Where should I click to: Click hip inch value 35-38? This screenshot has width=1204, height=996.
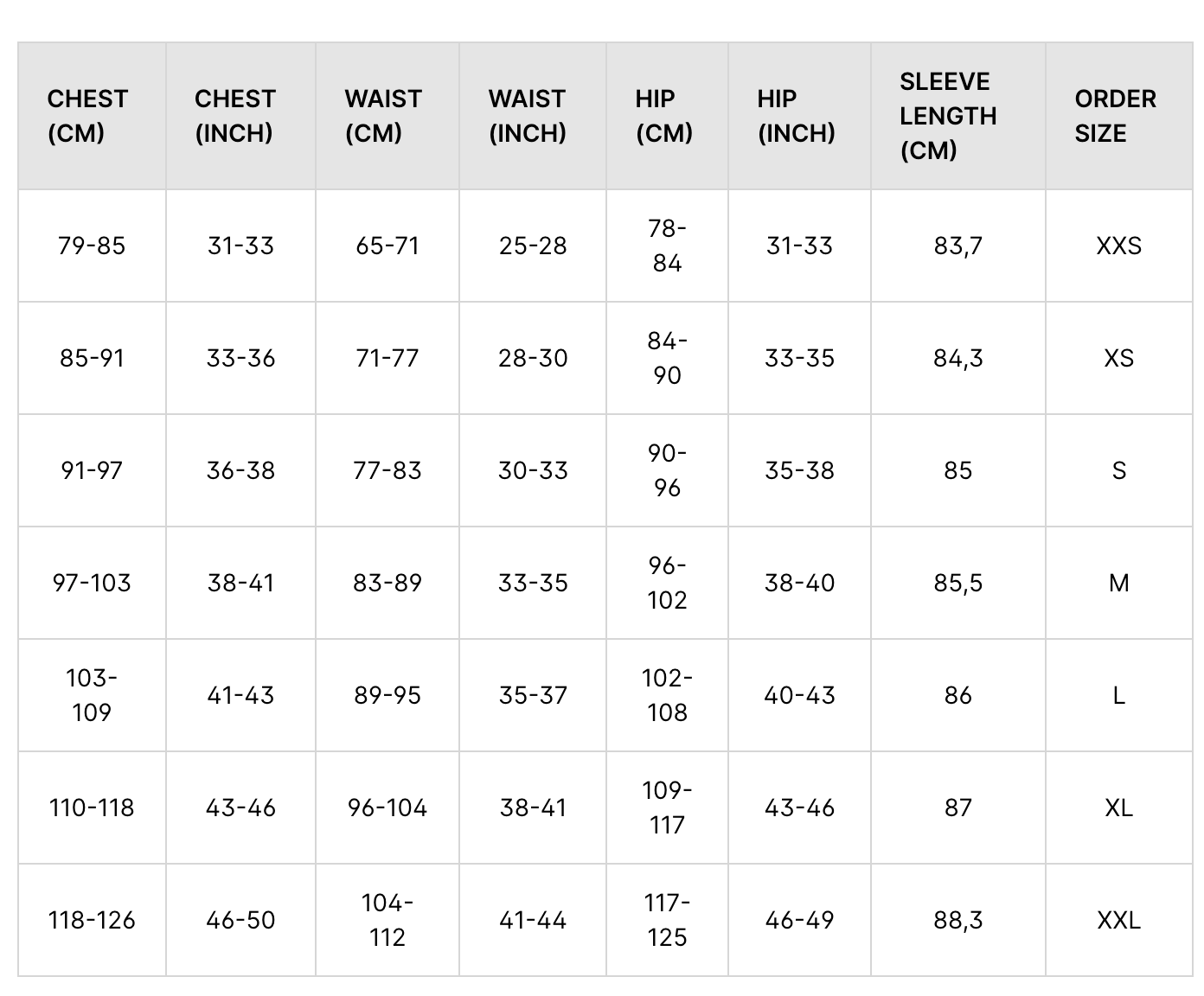click(799, 470)
